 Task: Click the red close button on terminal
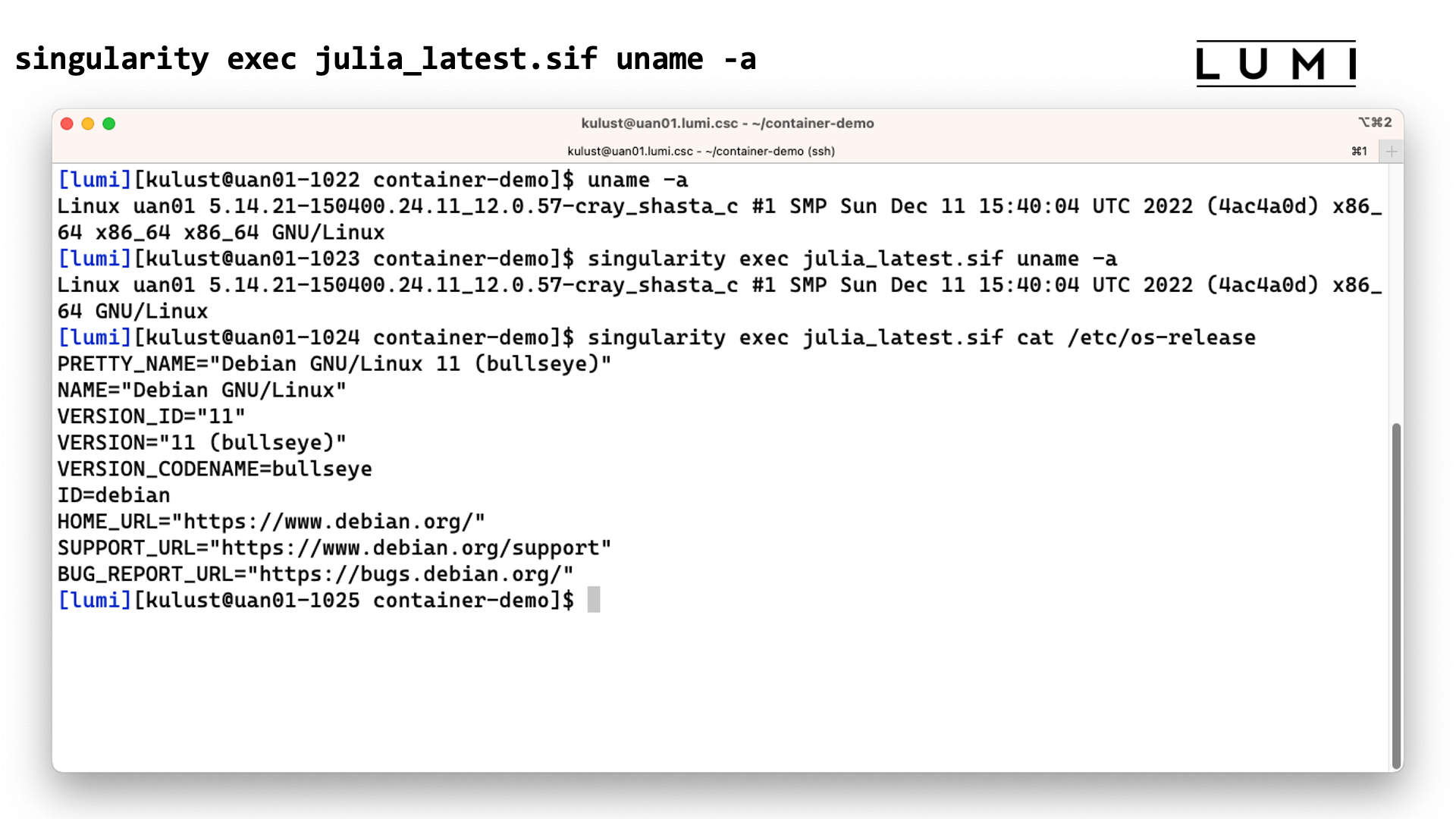tap(67, 122)
